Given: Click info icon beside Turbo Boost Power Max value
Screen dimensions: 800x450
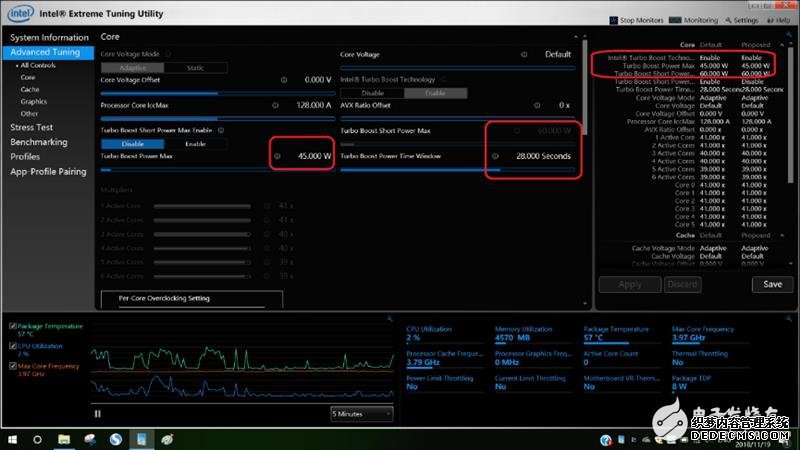Looking at the screenshot, I should [x=277, y=156].
